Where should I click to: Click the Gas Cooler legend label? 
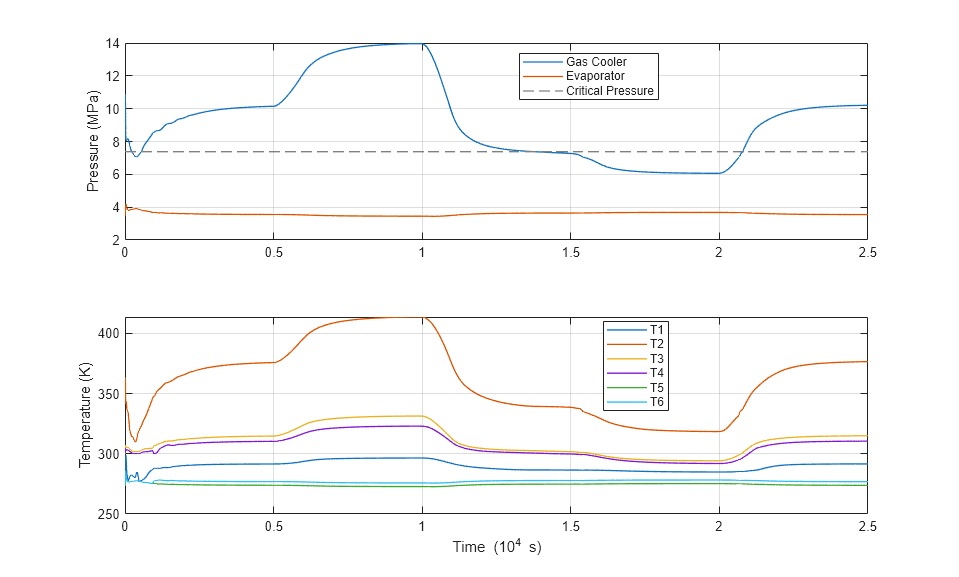596,62
